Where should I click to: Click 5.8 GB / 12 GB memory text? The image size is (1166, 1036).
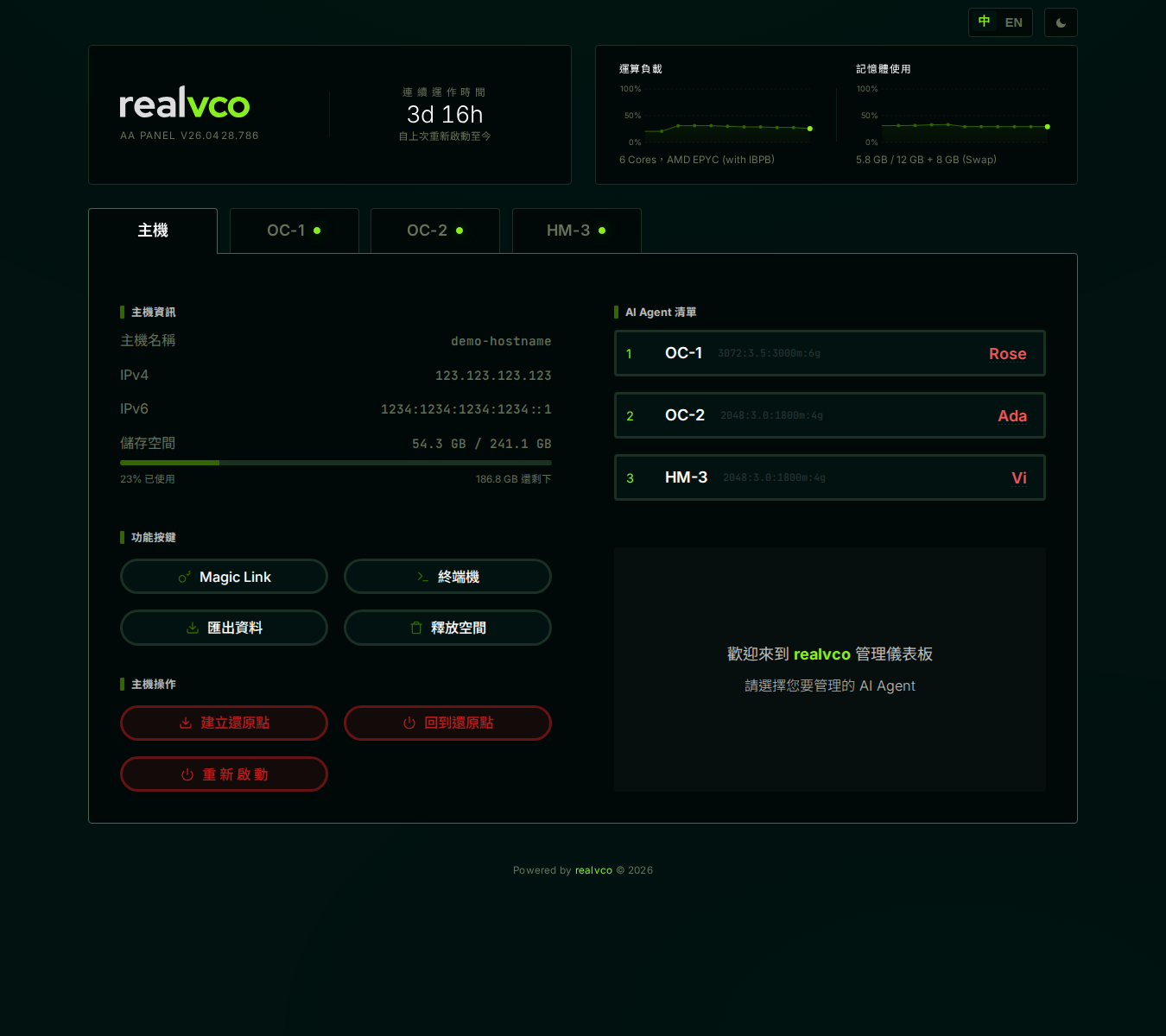tap(926, 160)
